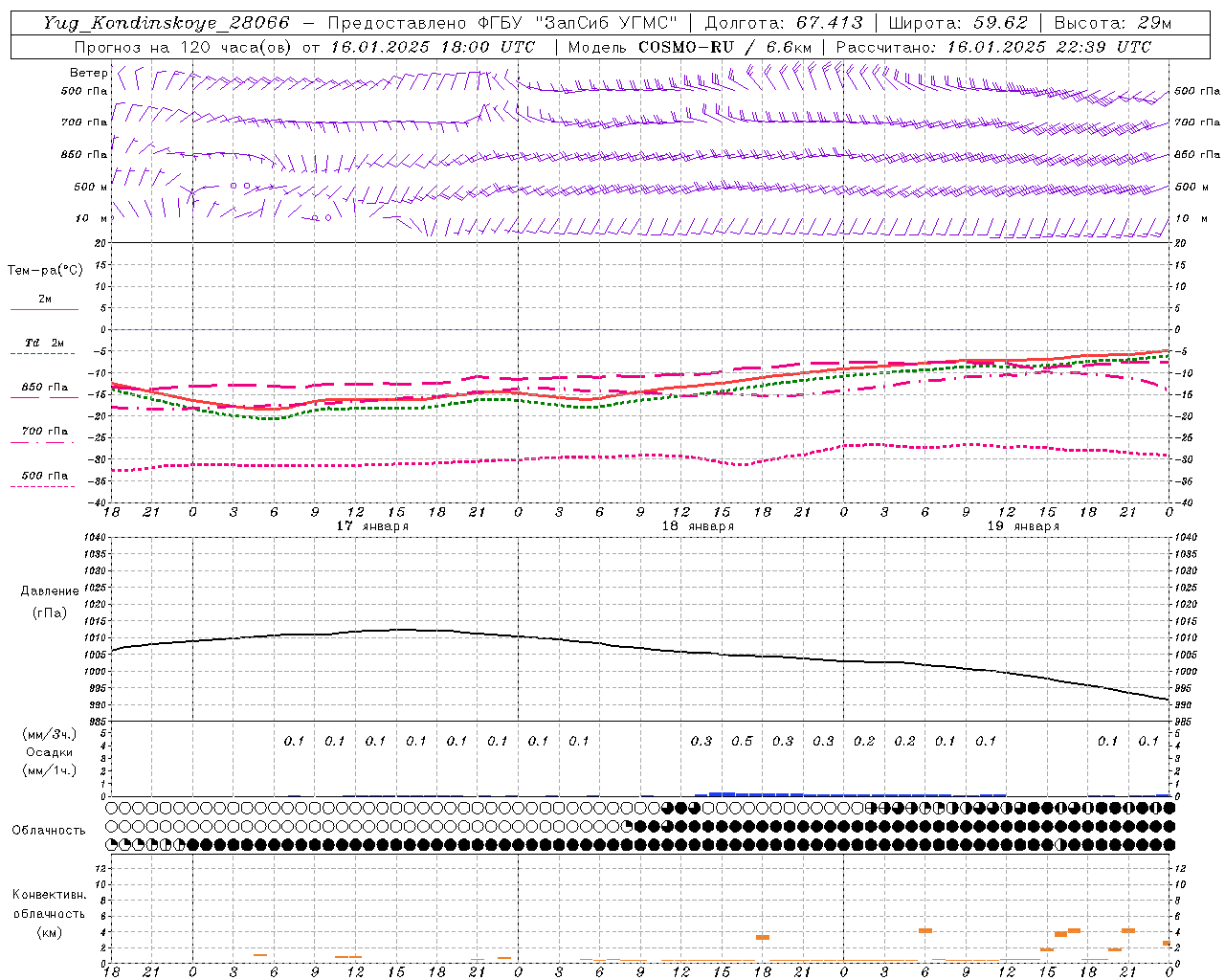Click the Конвективн. облачность (км) label
This screenshot has height=980, width=1225.
pos(50,913)
